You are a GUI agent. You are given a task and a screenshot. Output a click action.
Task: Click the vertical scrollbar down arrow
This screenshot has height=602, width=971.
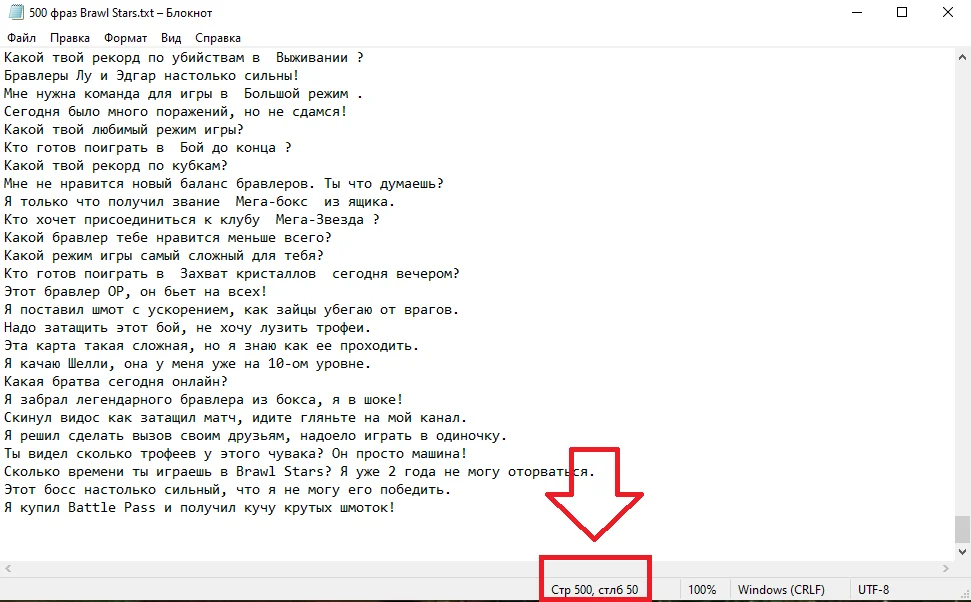click(x=962, y=552)
